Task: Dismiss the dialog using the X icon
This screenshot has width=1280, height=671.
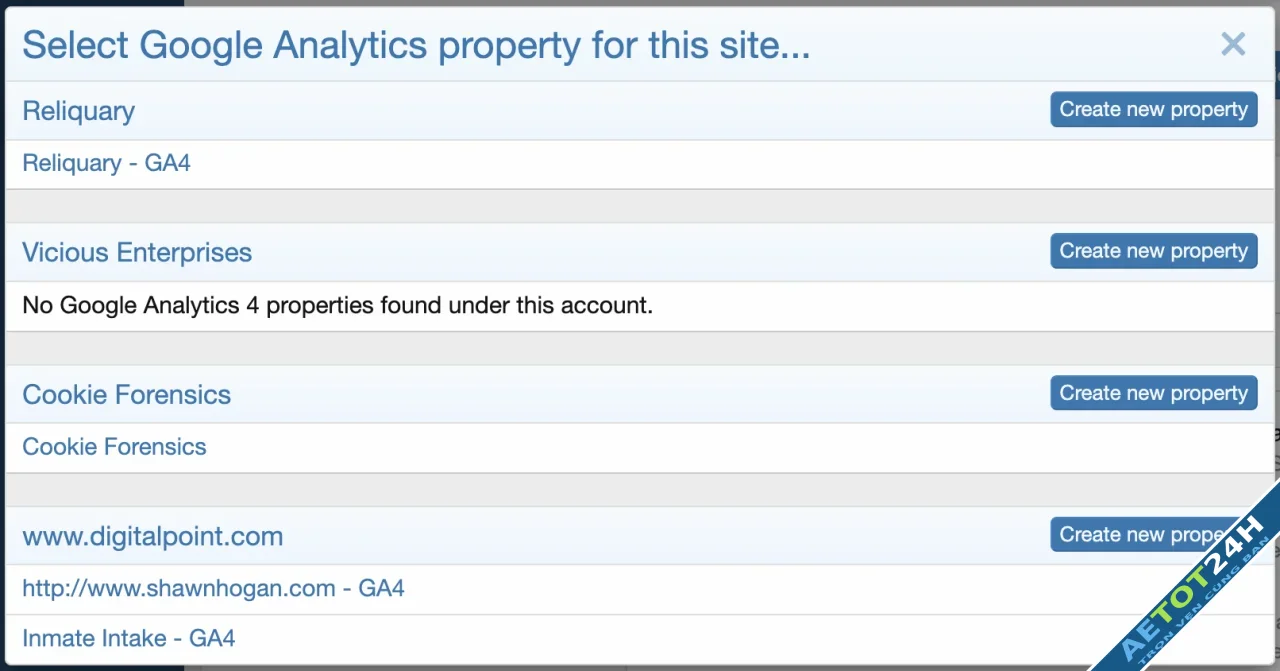Action: (1232, 44)
